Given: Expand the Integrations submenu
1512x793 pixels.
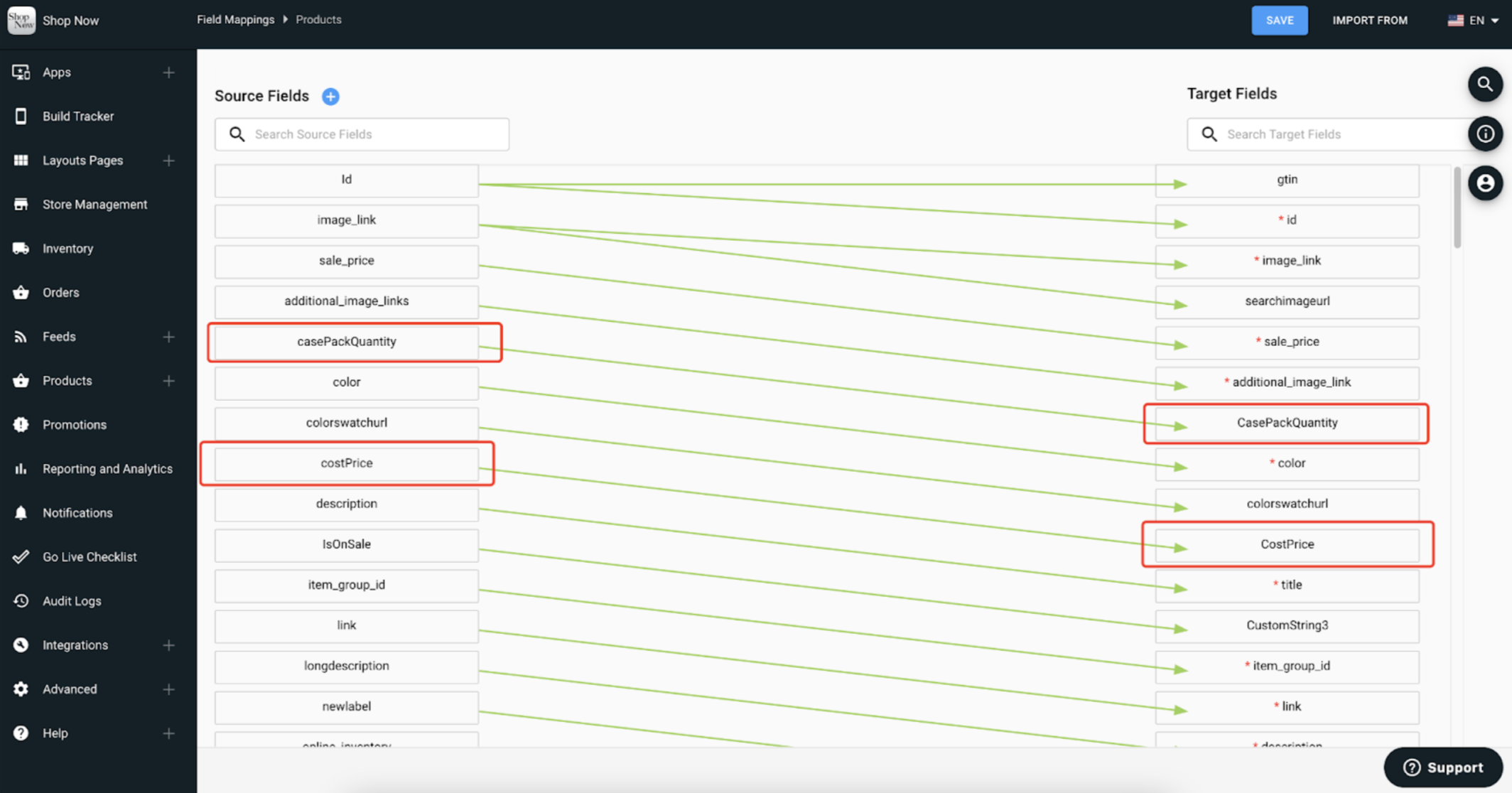Looking at the screenshot, I should tap(168, 645).
